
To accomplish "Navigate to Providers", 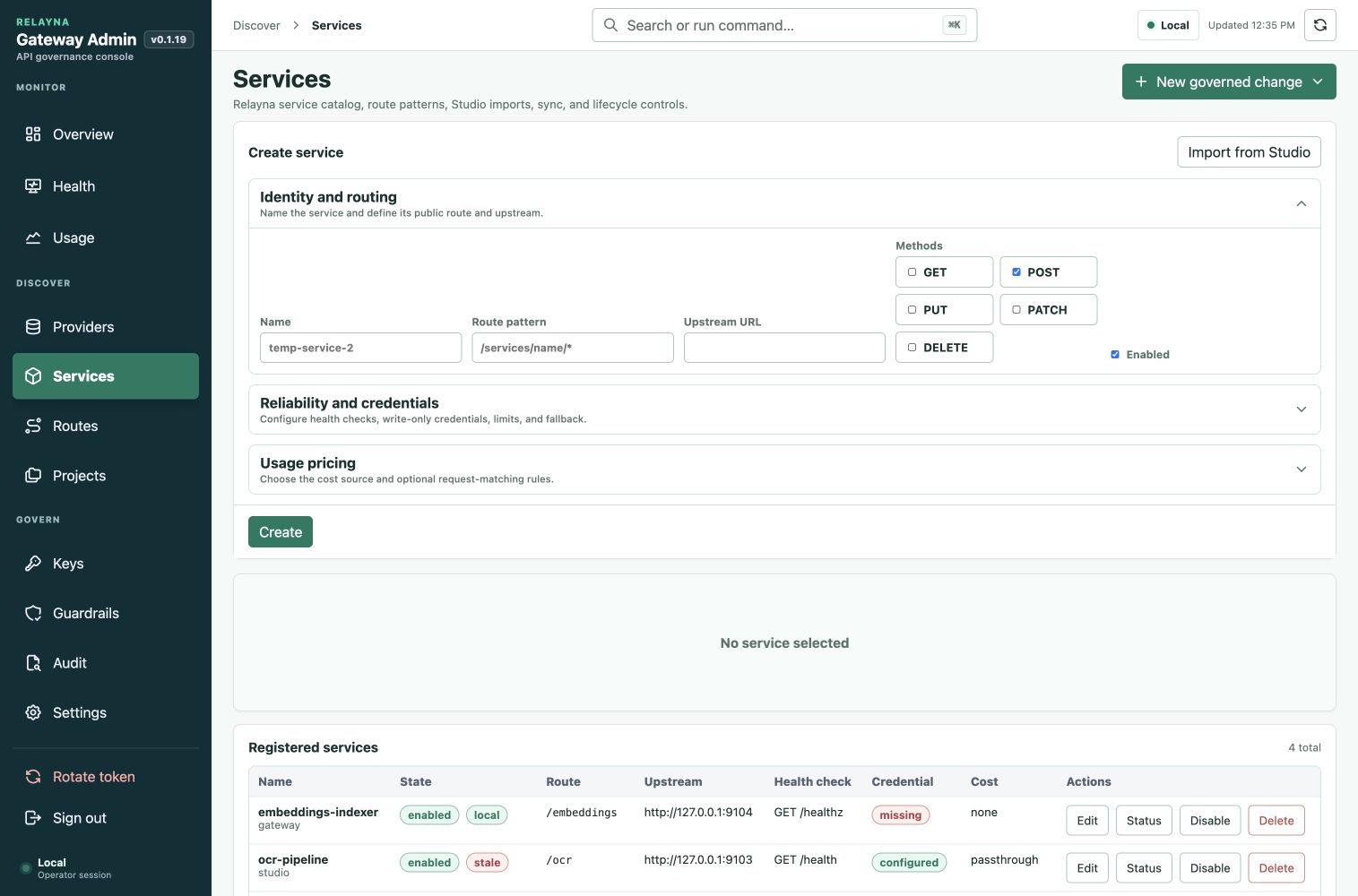I will [x=106, y=327].
